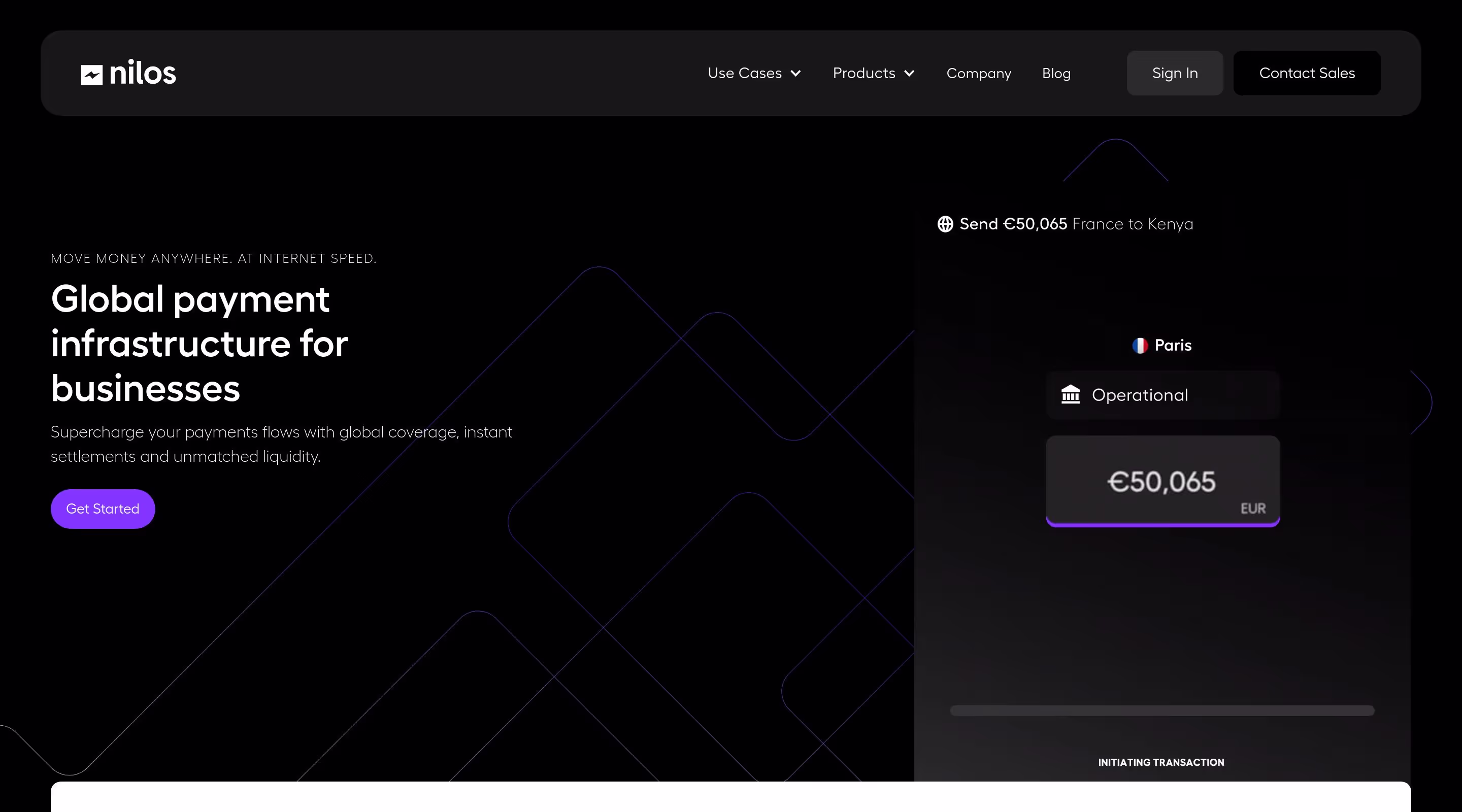The width and height of the screenshot is (1462, 812).
Task: Go to the Company page
Action: 978,73
